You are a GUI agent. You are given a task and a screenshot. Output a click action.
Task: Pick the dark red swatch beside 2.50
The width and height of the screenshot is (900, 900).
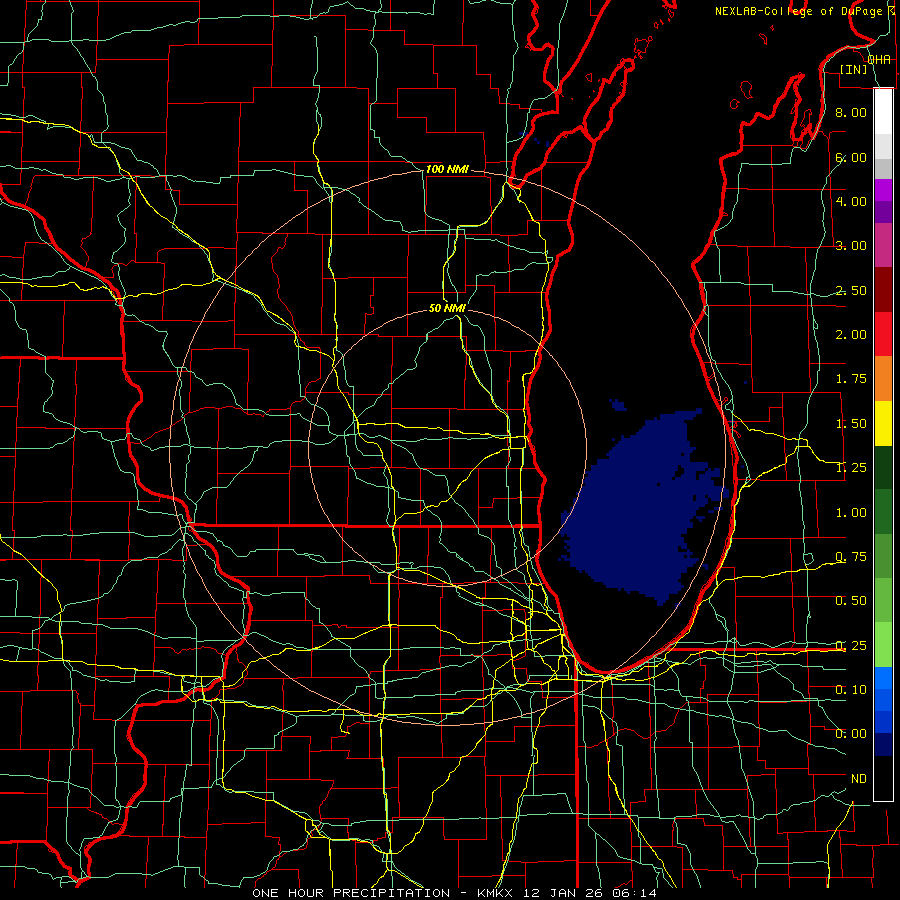[883, 290]
